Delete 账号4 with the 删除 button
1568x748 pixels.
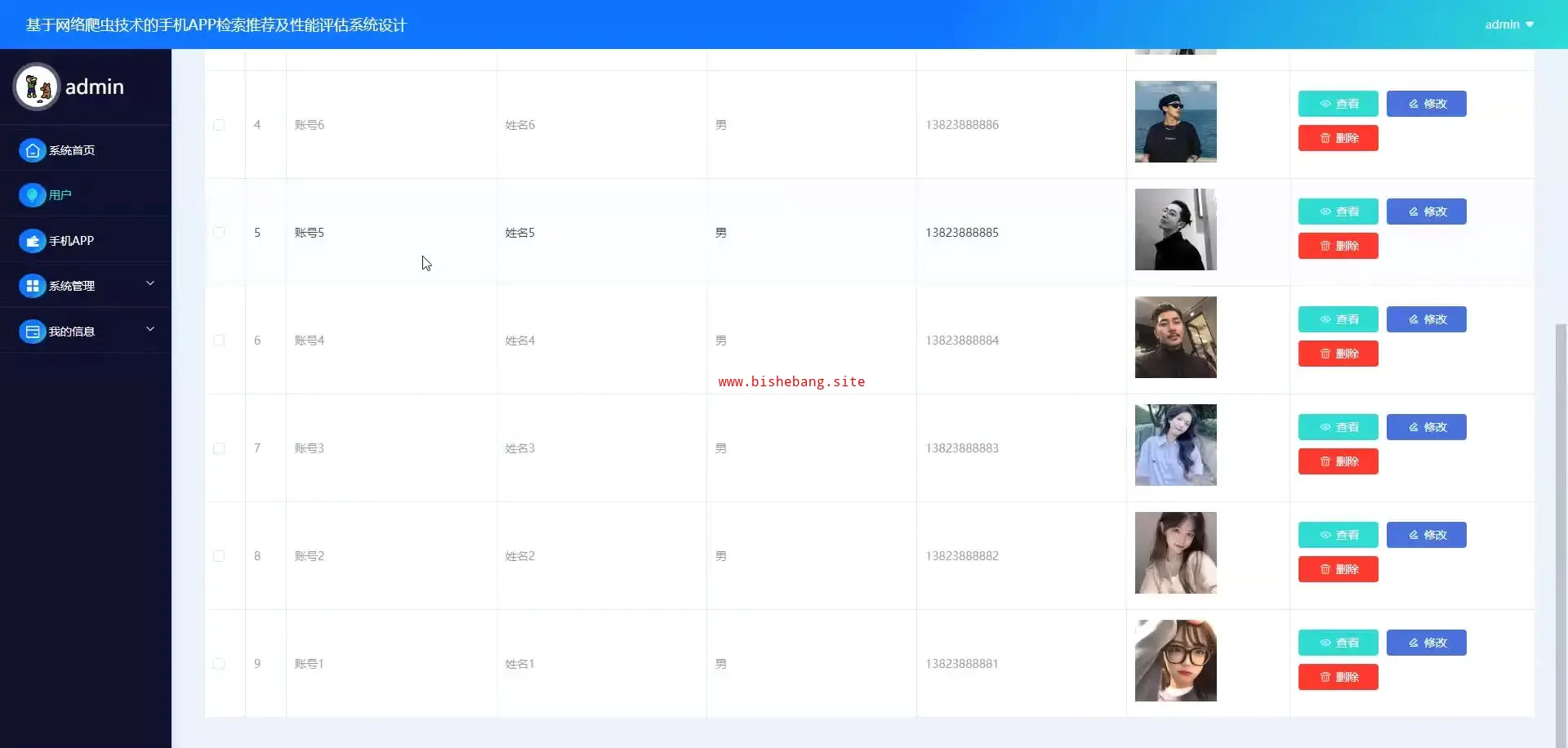pos(1339,354)
